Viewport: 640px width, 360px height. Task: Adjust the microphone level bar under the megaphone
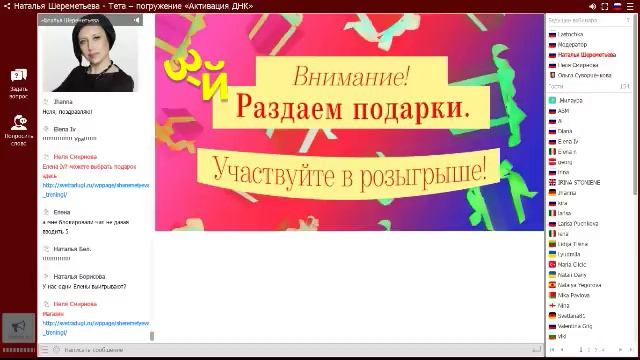point(18,350)
